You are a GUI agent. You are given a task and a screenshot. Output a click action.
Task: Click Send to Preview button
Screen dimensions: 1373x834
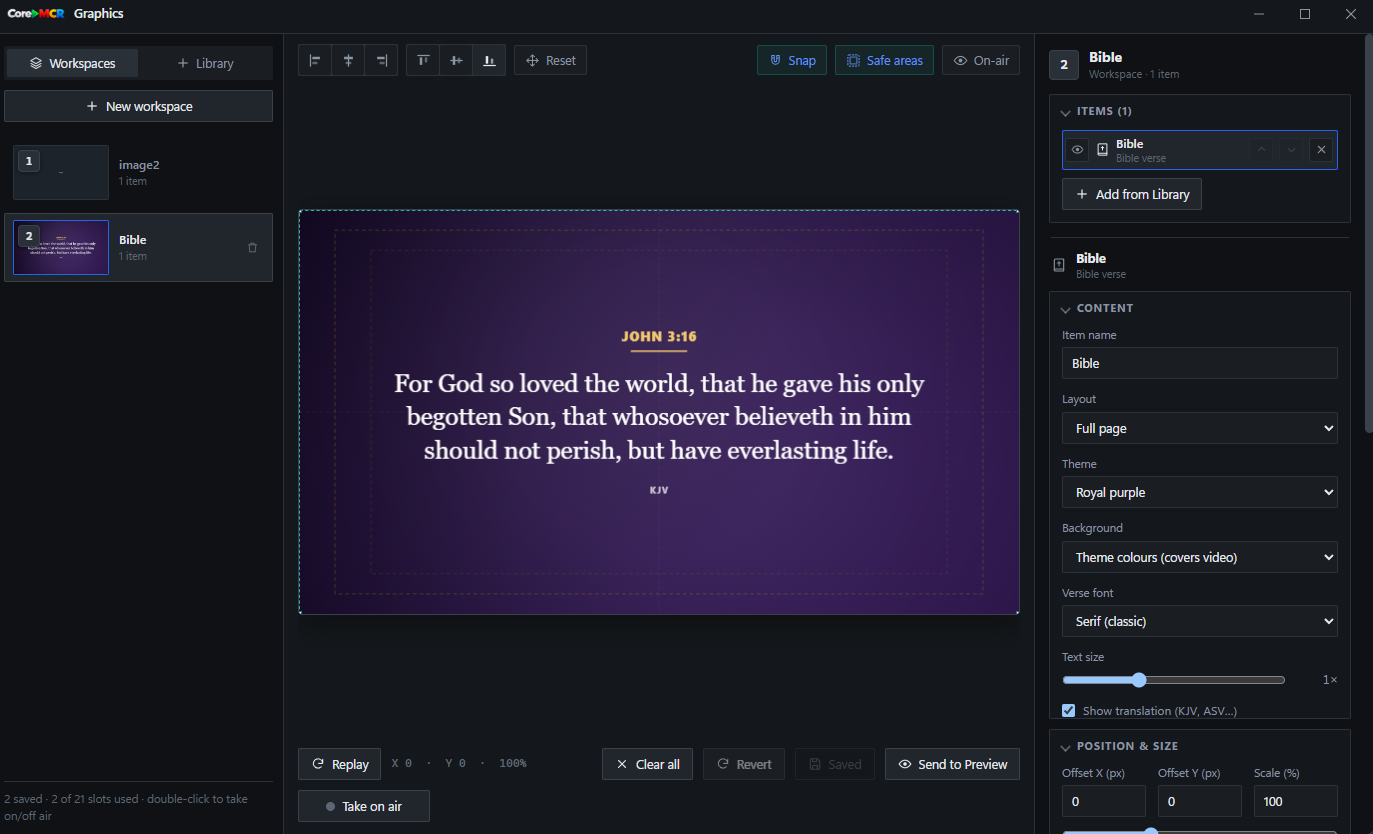coord(952,764)
